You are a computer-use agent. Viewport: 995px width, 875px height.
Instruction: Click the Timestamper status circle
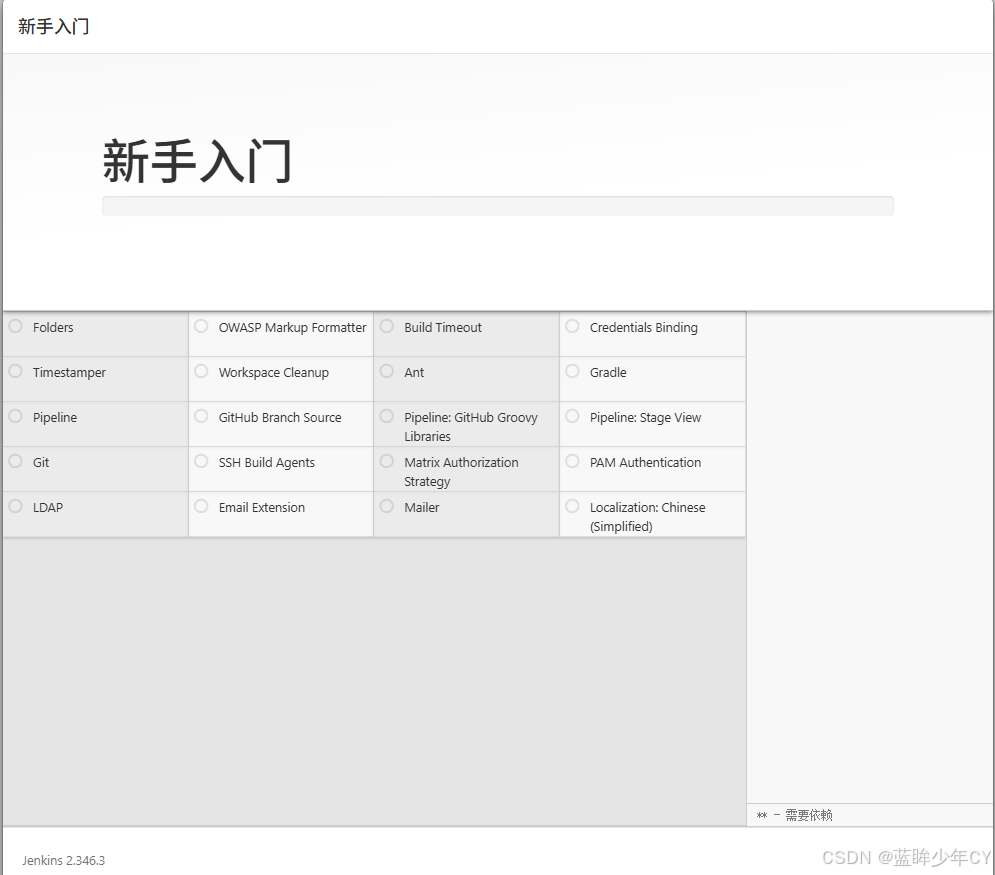tap(16, 371)
